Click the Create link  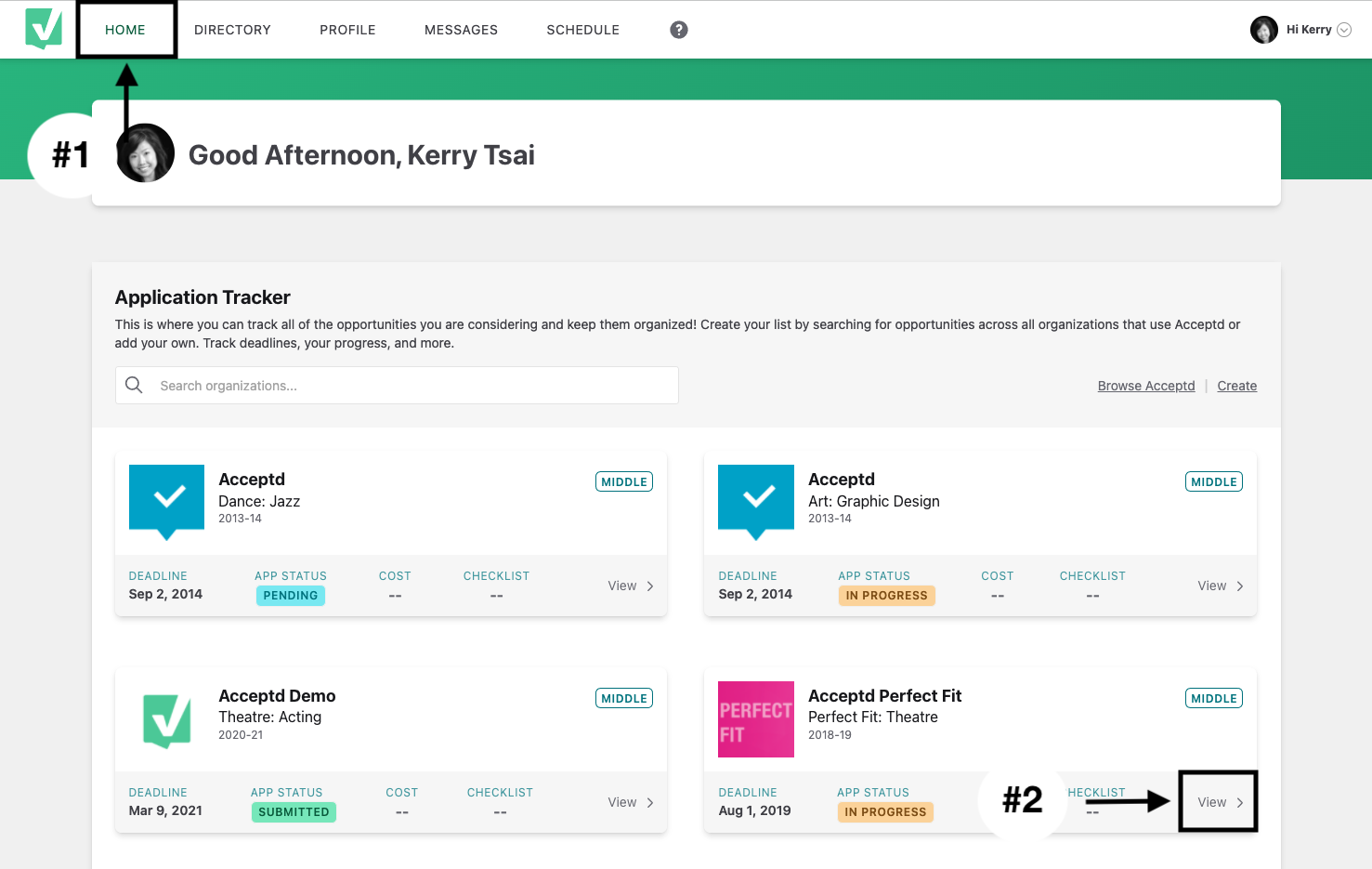coord(1236,386)
